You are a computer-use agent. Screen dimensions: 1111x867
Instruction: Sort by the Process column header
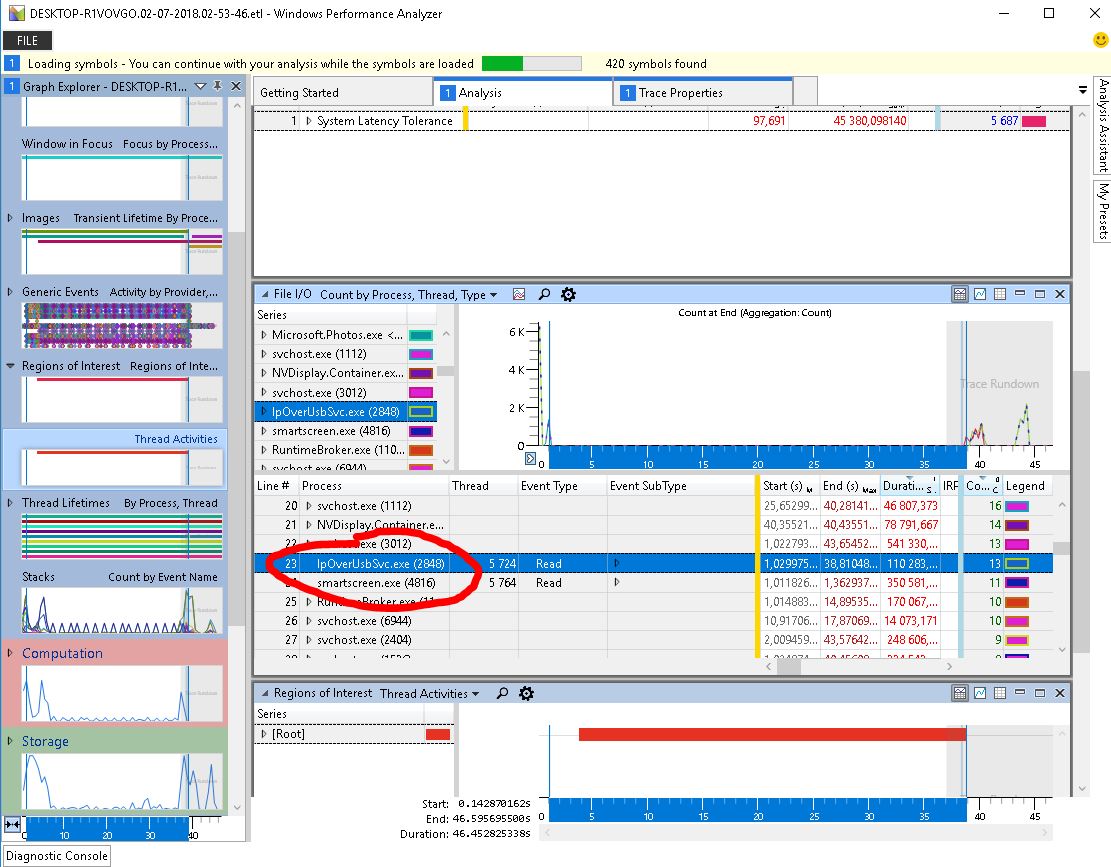[373, 486]
